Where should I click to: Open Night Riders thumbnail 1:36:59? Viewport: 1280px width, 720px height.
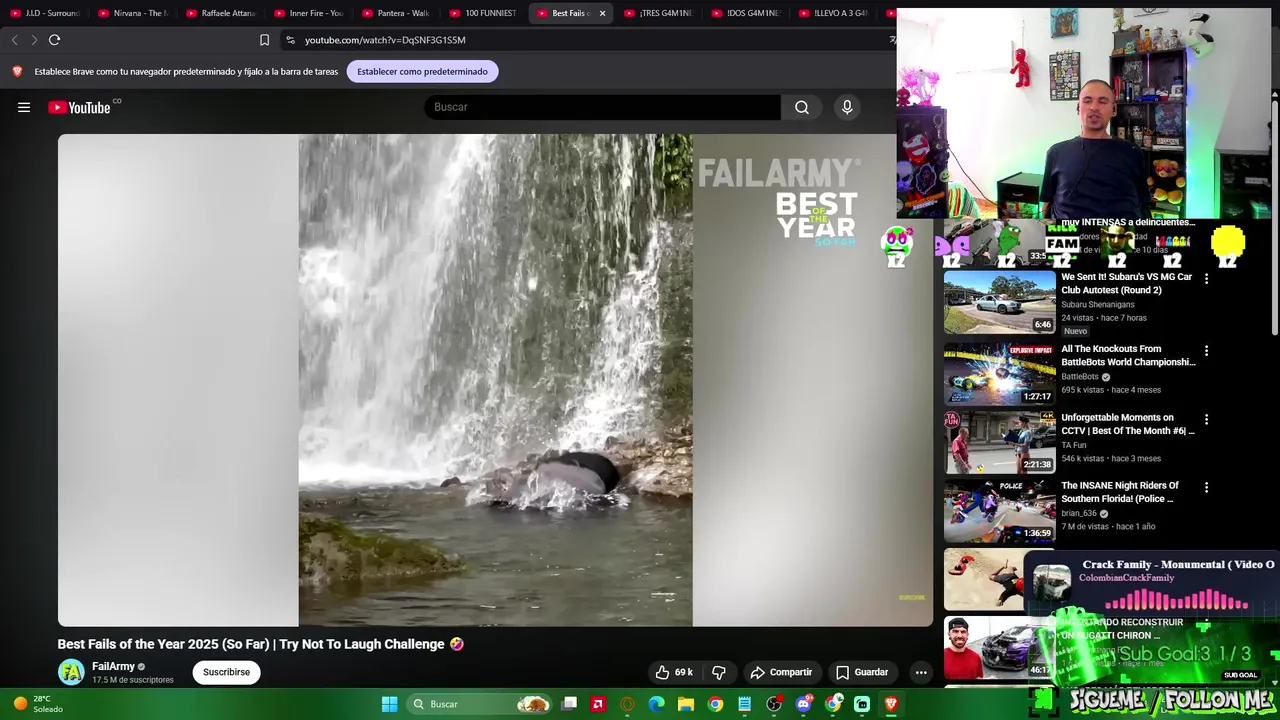999,510
